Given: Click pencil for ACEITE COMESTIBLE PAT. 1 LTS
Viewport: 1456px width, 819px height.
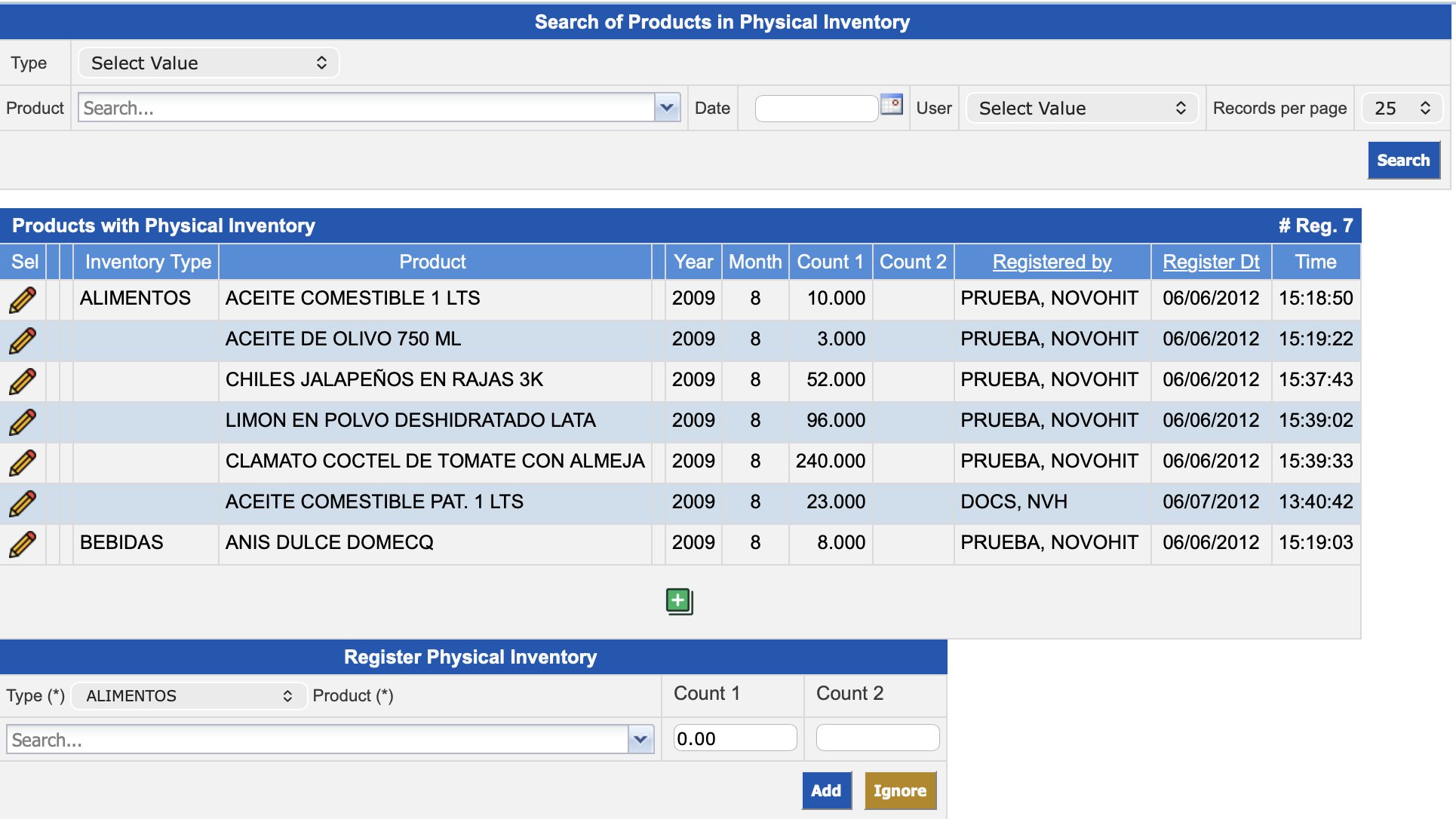Looking at the screenshot, I should 23,503.
